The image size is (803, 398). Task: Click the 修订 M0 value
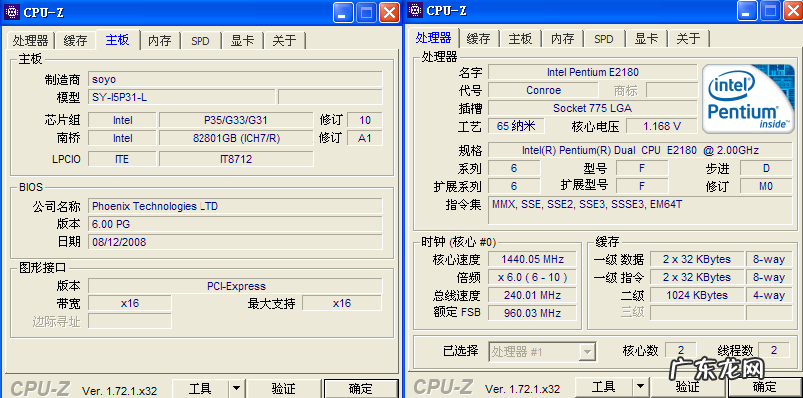[766, 186]
